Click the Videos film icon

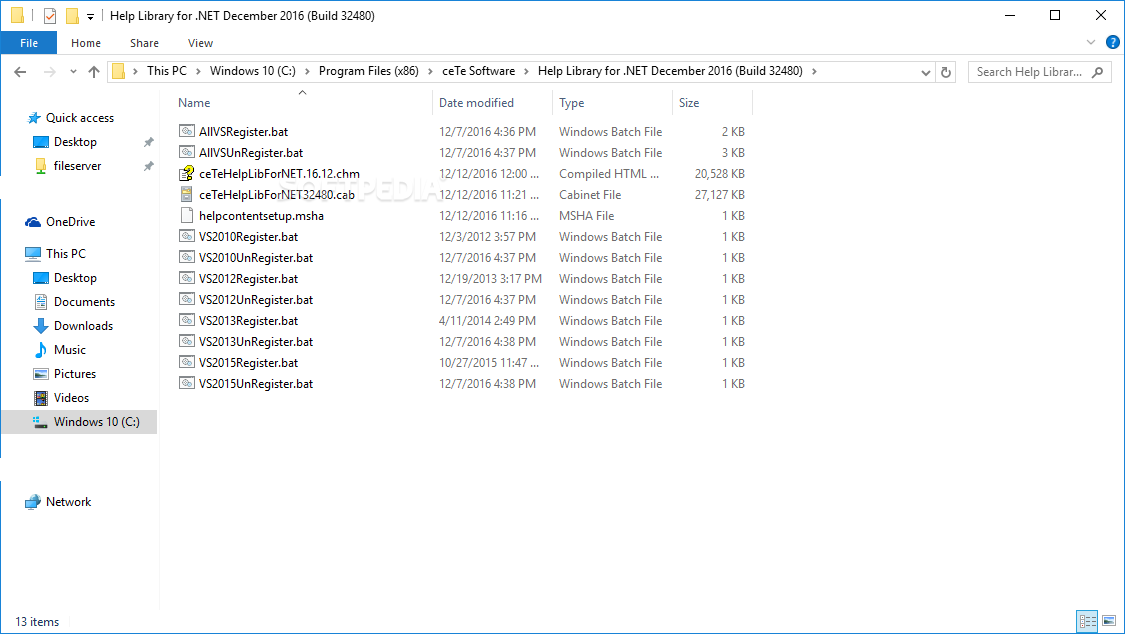coord(41,397)
